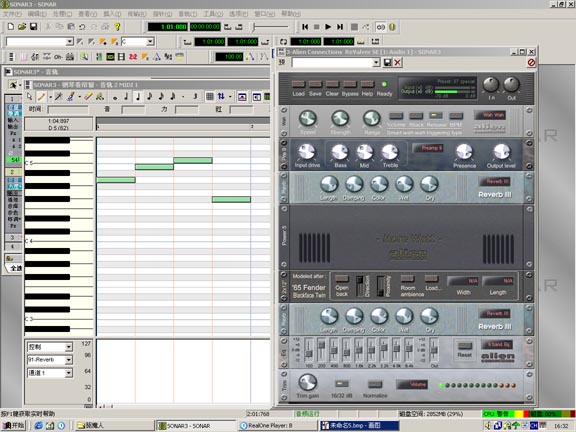This screenshot has height=432, width=576.
Task: Start playback with the Play button
Action: [x=328, y=27]
